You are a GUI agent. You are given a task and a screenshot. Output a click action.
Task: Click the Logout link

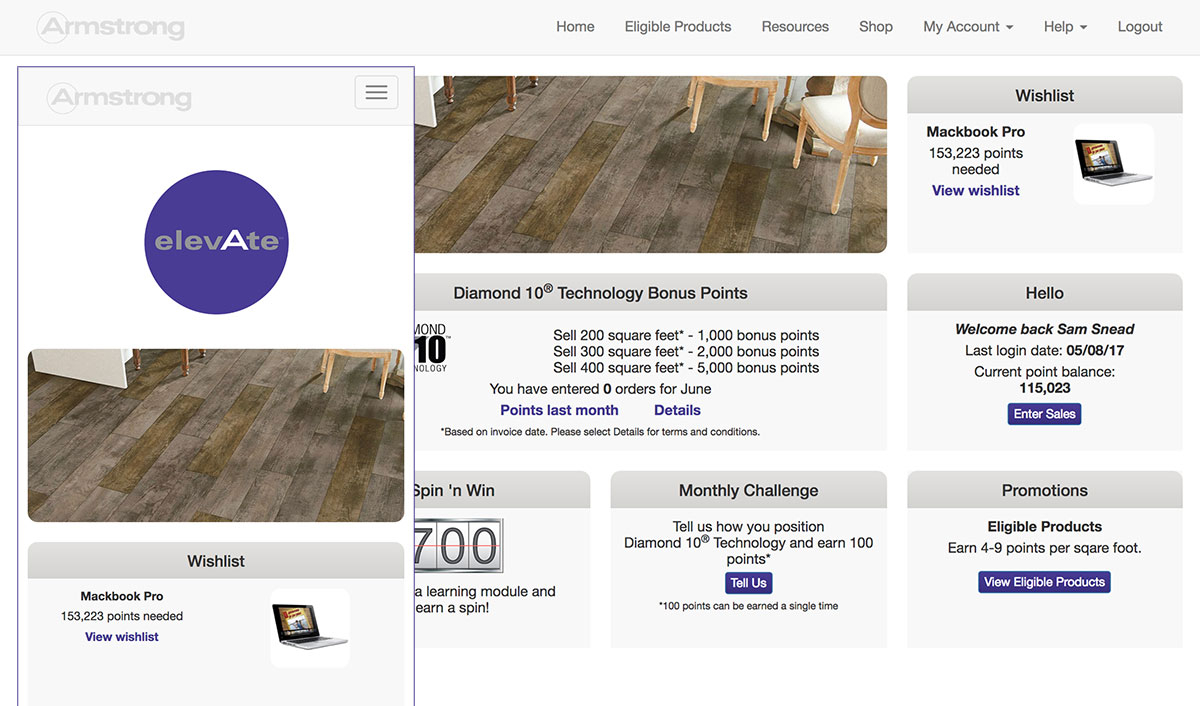tap(1140, 27)
